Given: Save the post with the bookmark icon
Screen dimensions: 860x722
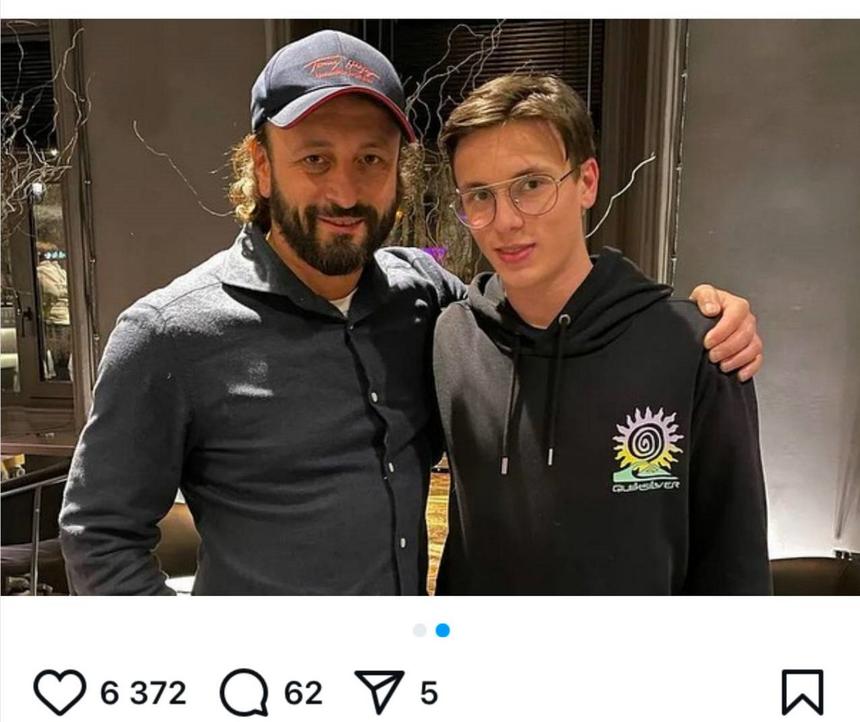Looking at the screenshot, I should (x=802, y=692).
